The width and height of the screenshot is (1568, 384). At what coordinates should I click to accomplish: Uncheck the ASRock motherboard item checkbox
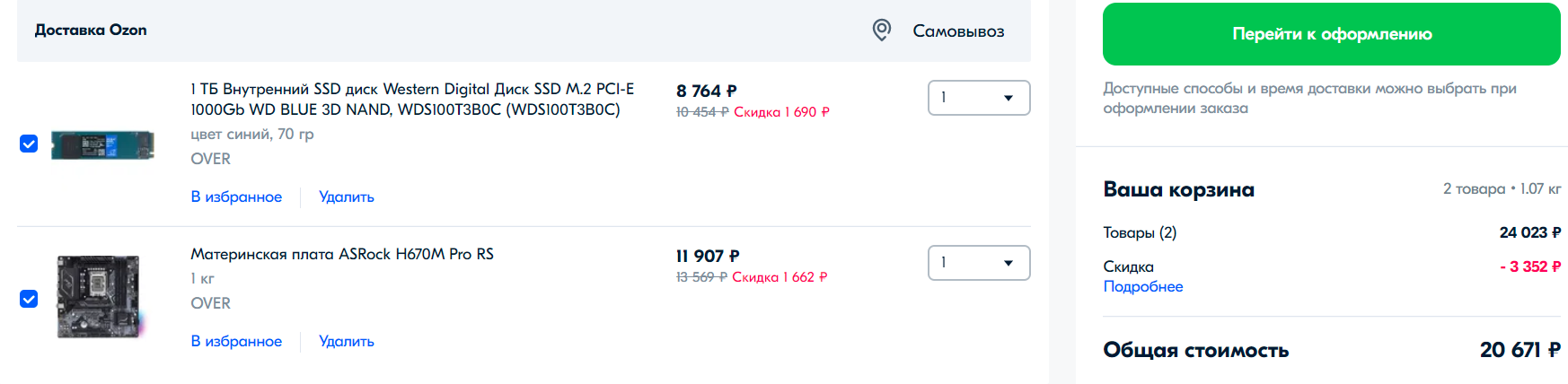tap(29, 299)
